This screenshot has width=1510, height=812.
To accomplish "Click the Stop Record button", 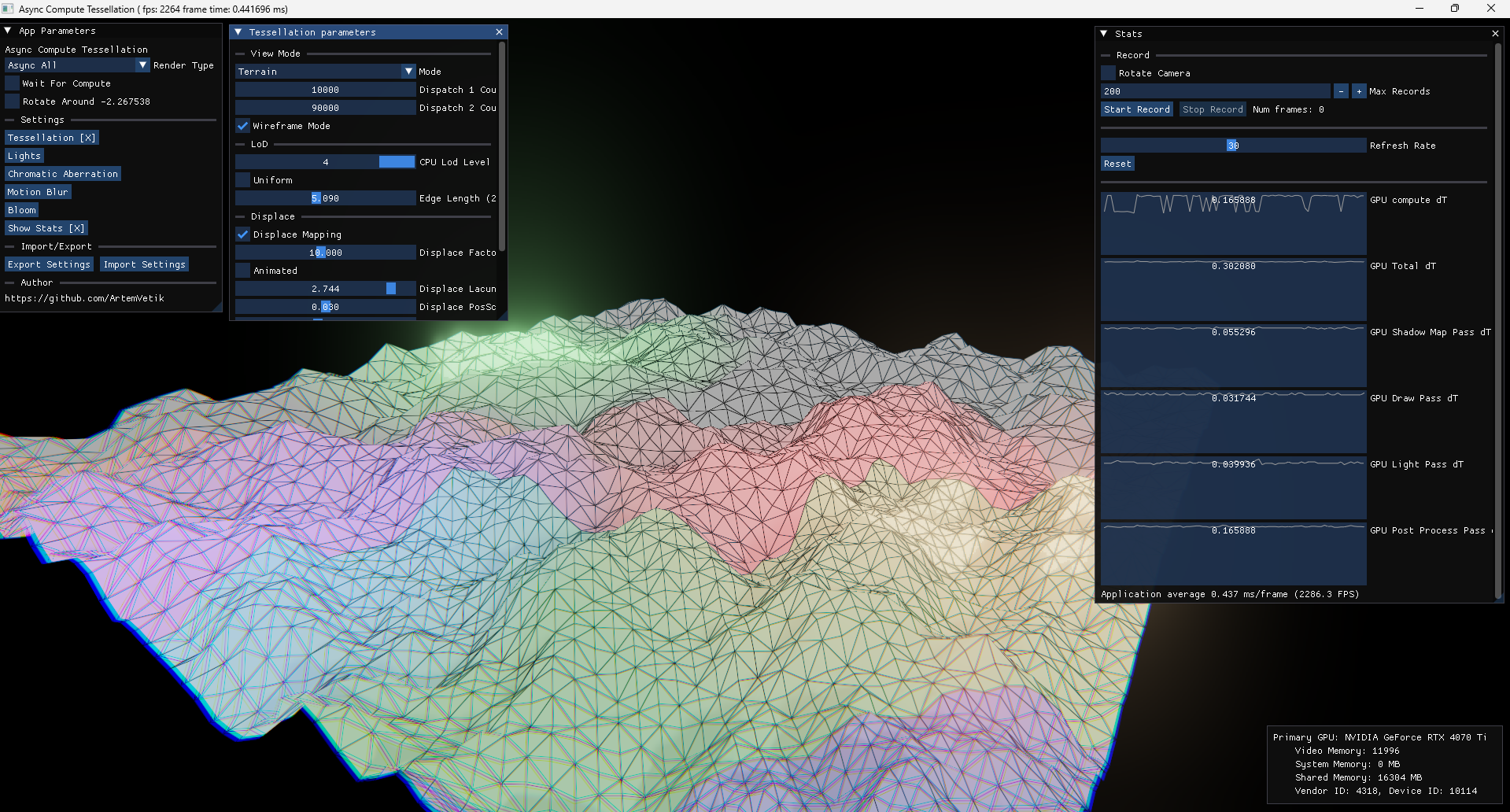I will (1213, 109).
